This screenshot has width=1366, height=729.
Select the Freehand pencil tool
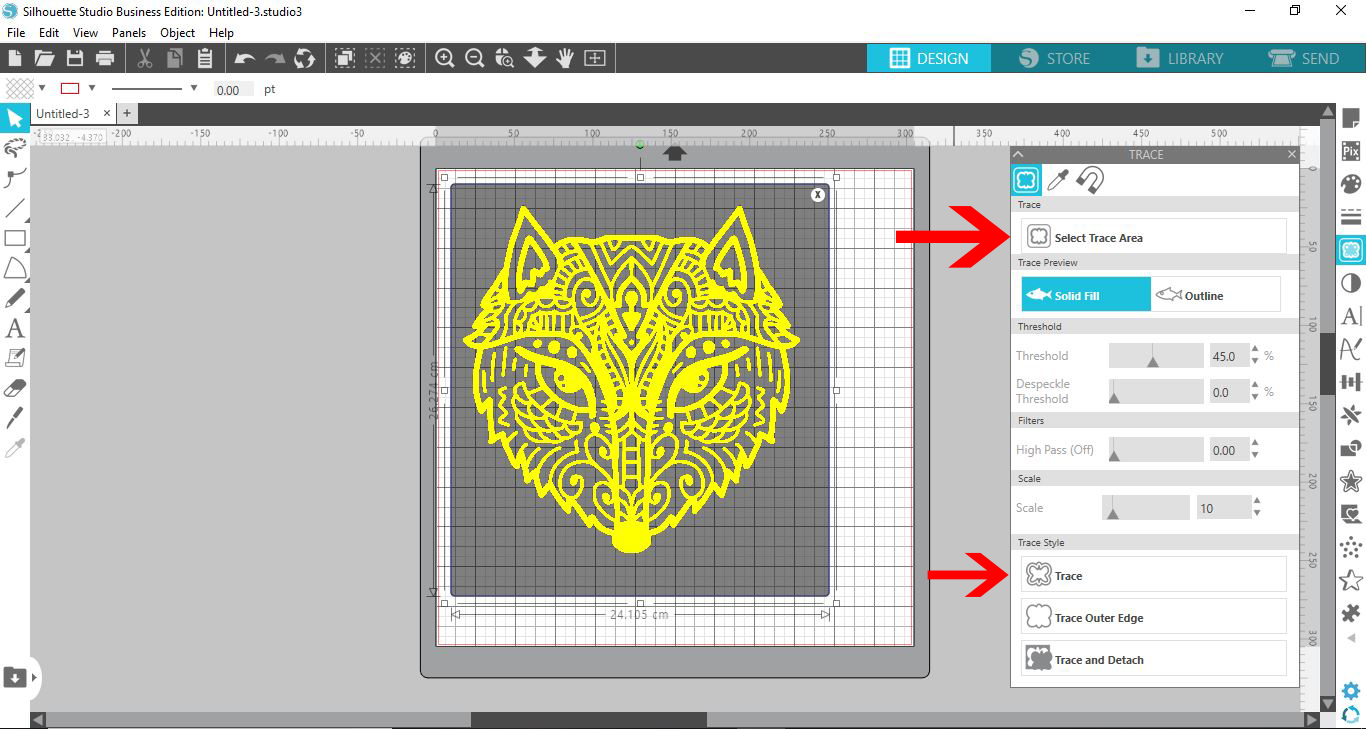(15, 298)
